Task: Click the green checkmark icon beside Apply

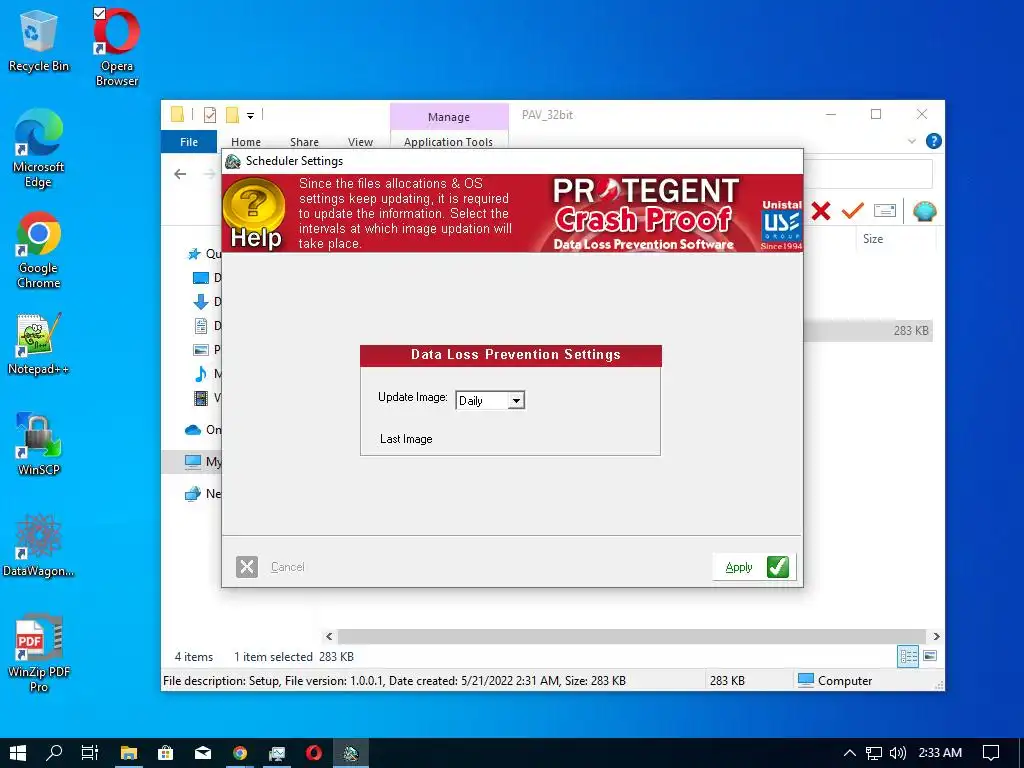Action: (x=778, y=567)
